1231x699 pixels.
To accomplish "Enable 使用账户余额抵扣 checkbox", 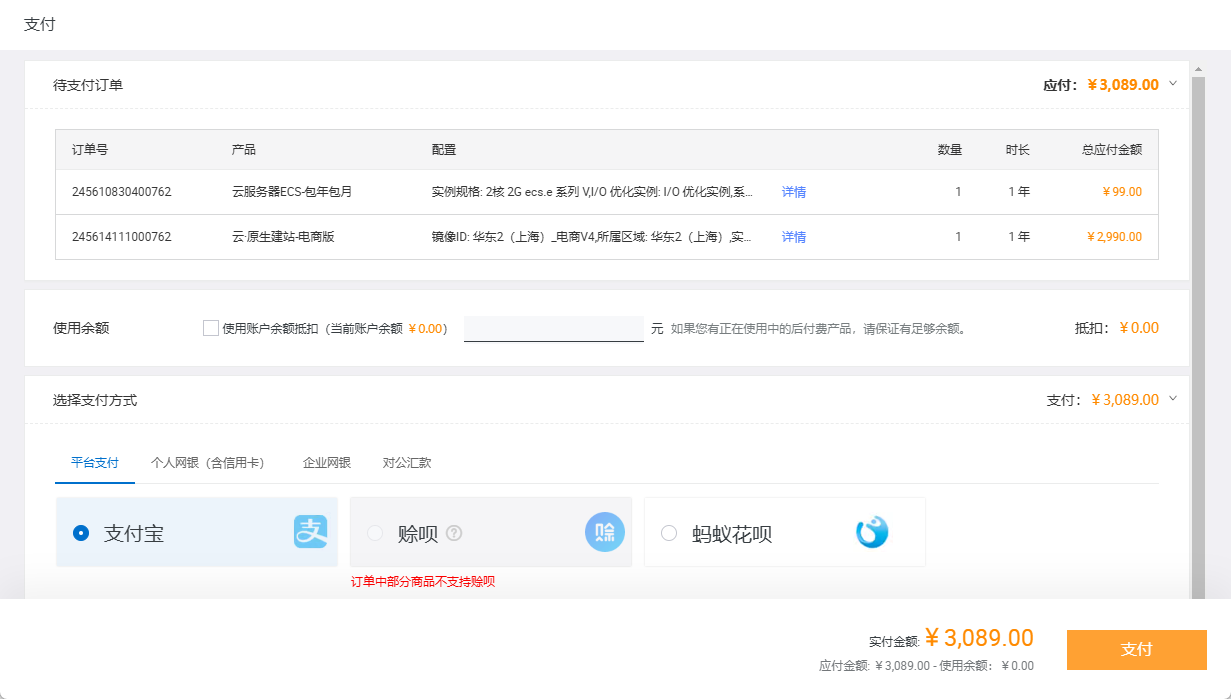I will [x=211, y=328].
